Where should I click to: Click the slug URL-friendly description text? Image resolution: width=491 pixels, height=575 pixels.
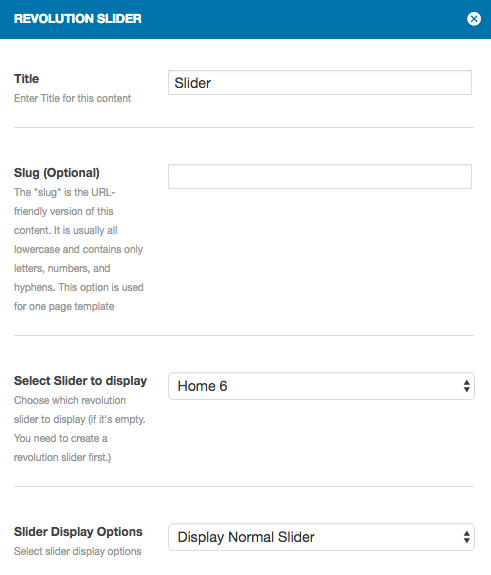click(78, 249)
